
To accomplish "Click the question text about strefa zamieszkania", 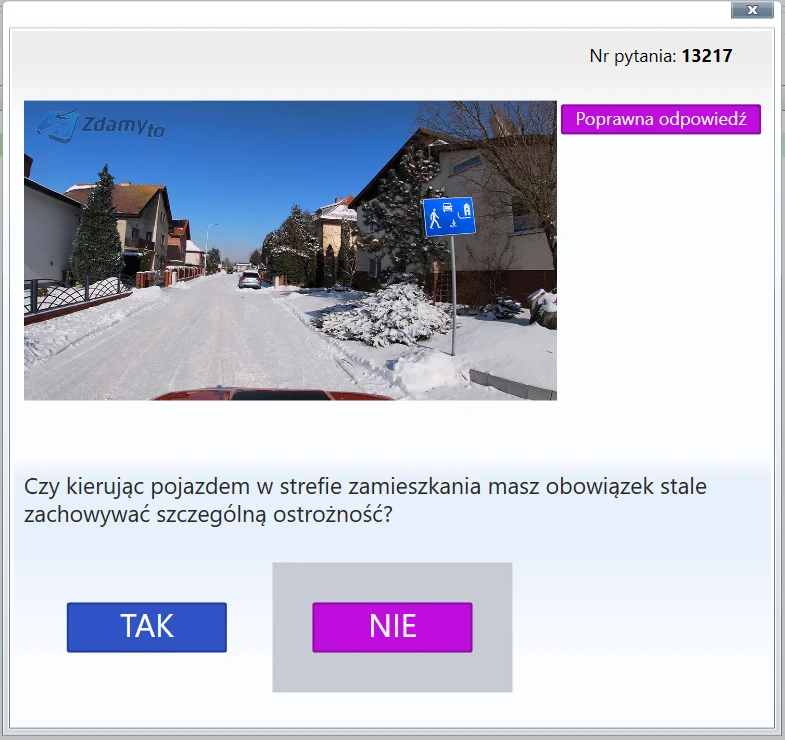I will (x=365, y=502).
